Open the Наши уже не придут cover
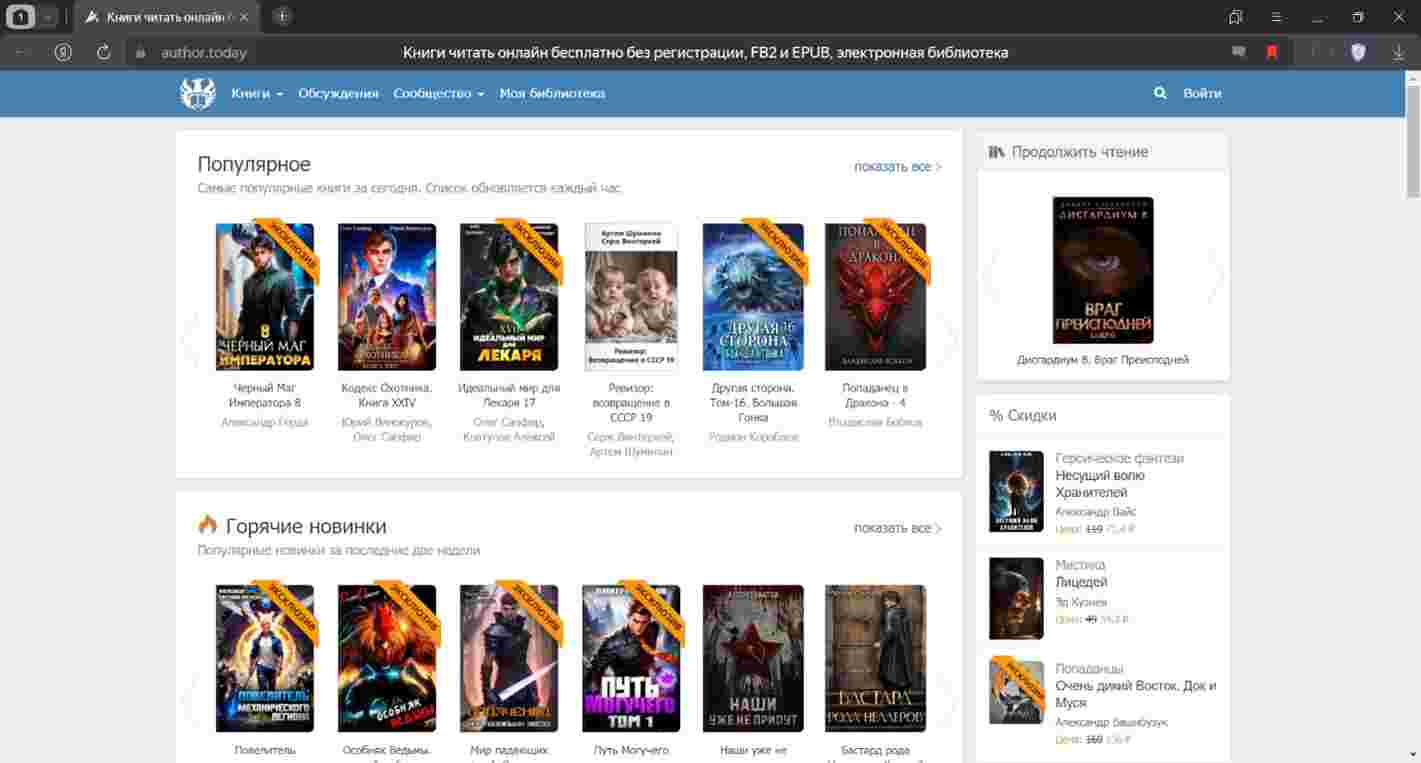Screen dimensions: 1421x763 (x=753, y=658)
